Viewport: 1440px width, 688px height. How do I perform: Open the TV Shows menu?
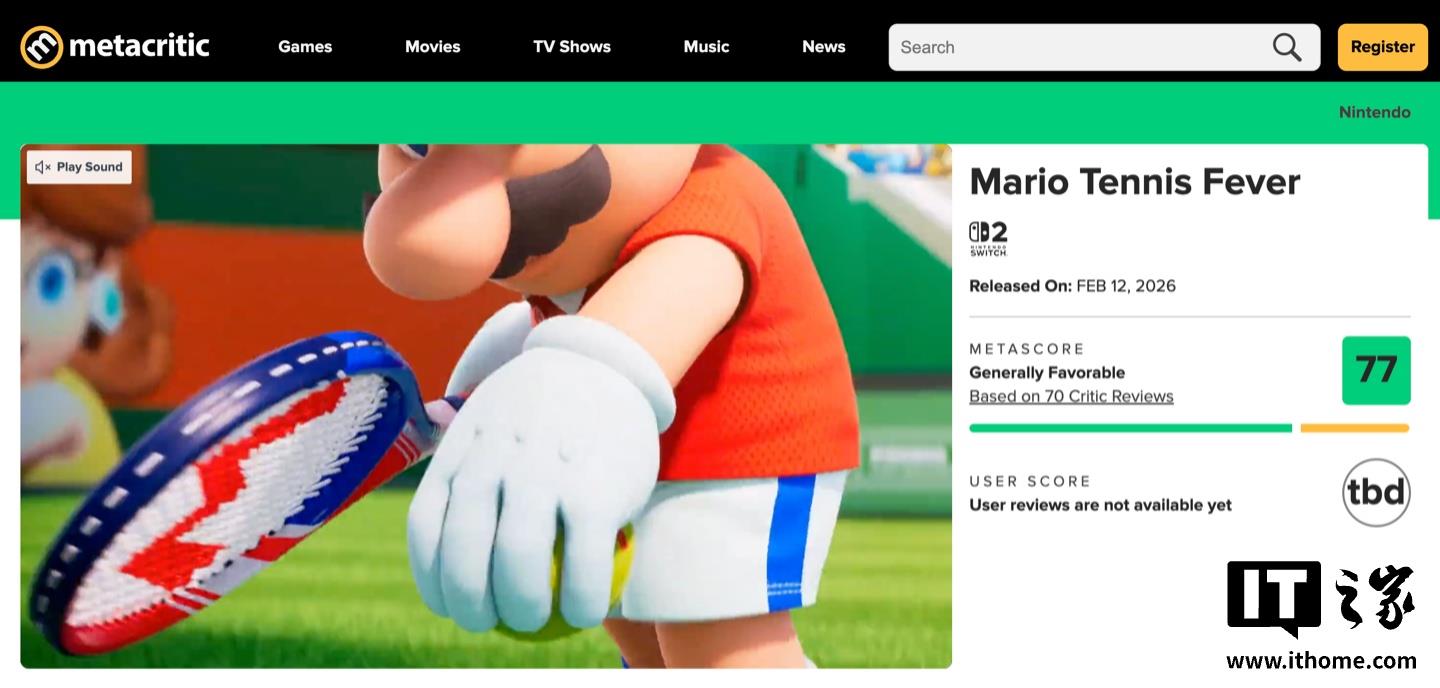572,47
